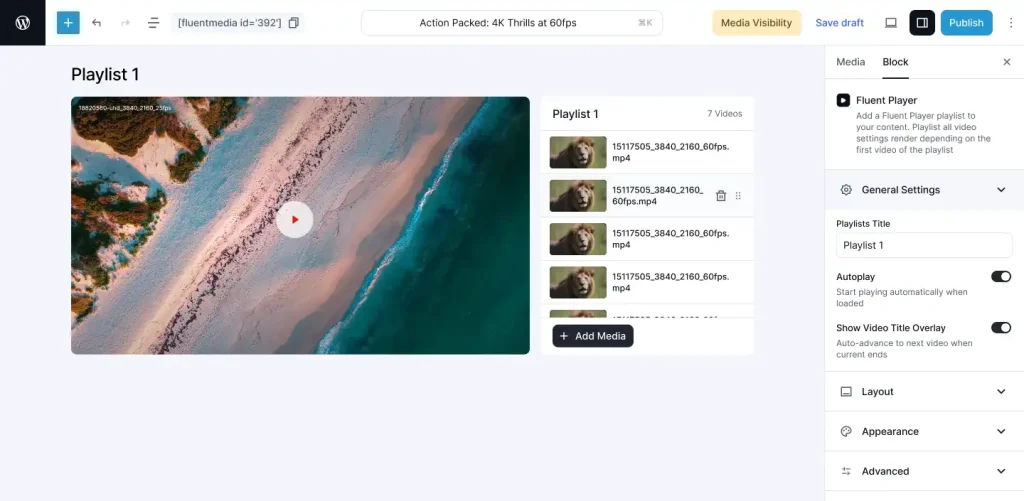
Task: Expand the Advanced section chevron
Action: click(x=1001, y=472)
